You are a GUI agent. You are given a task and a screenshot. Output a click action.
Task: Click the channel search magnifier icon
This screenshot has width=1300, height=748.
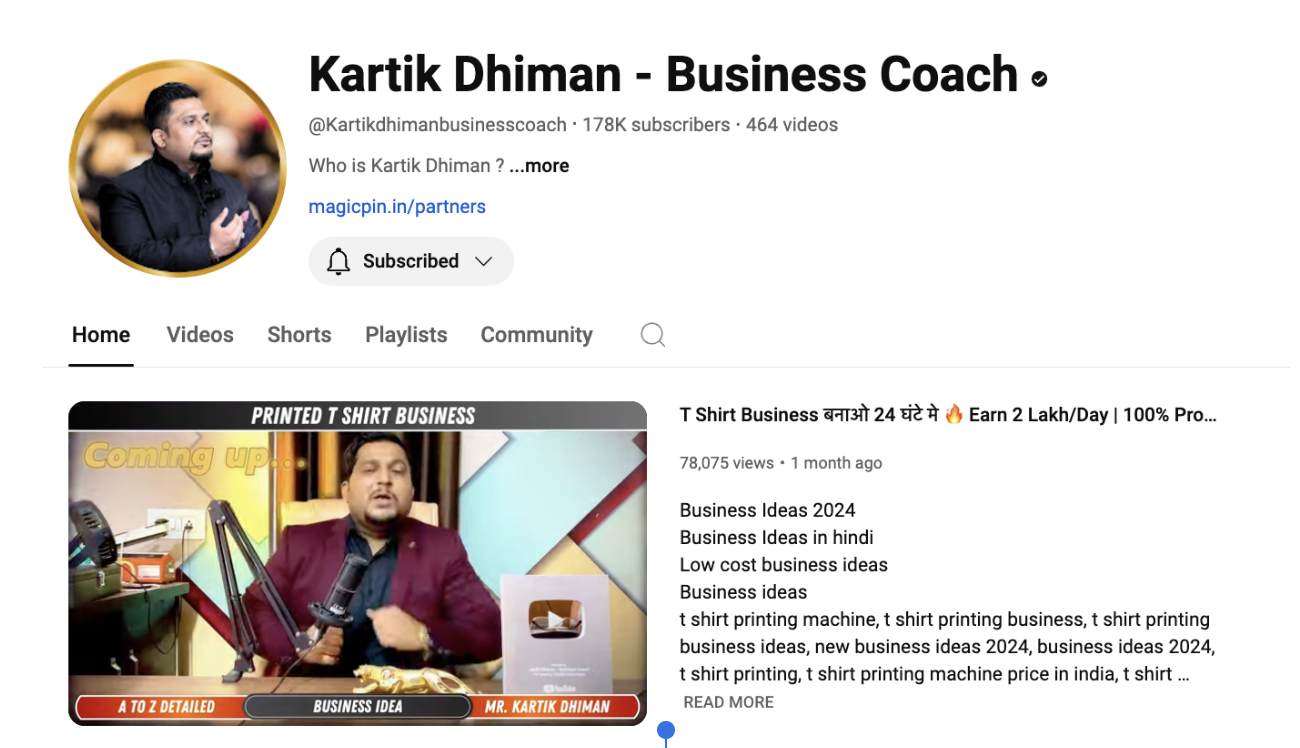653,335
